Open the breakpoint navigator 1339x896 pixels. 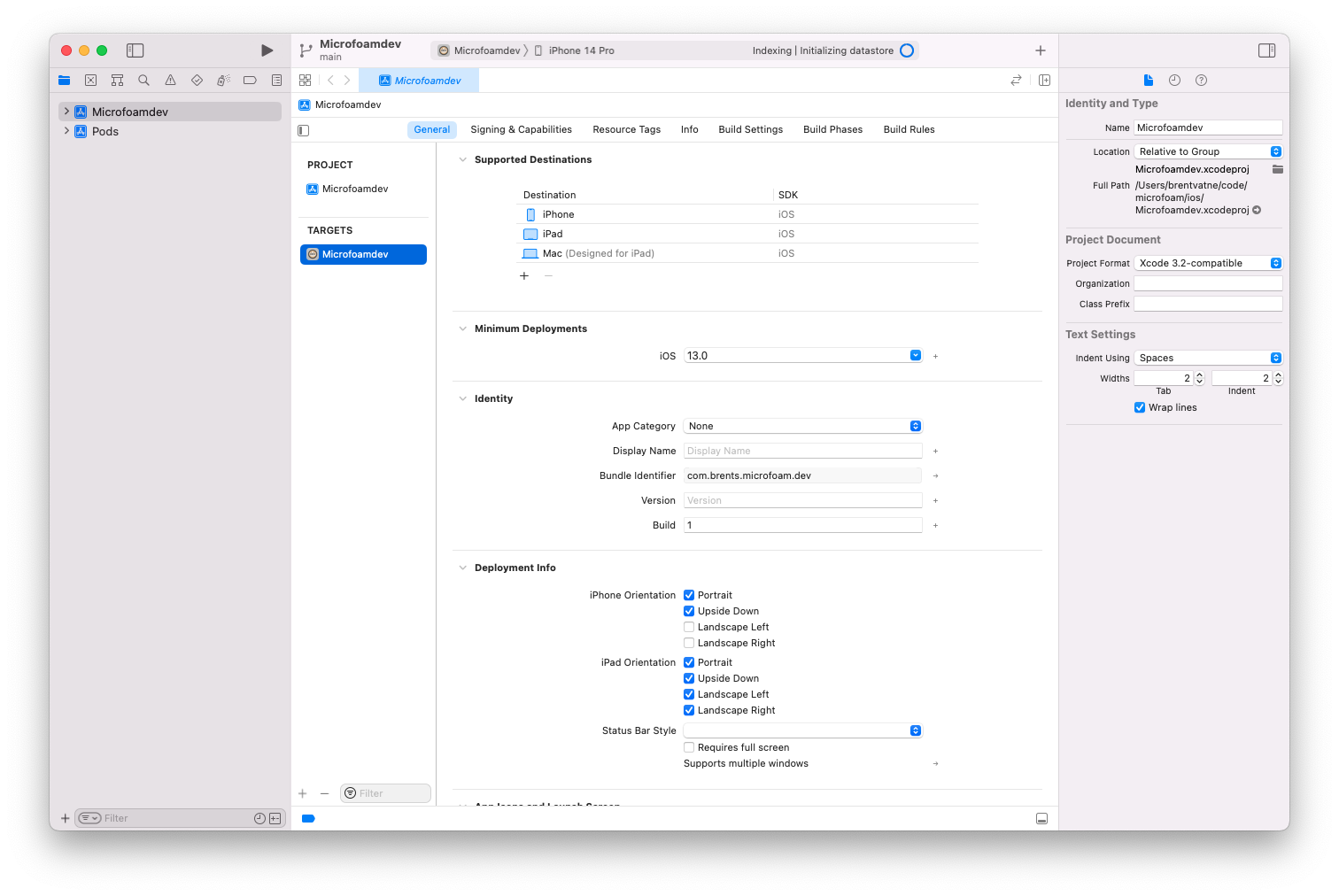click(x=250, y=81)
